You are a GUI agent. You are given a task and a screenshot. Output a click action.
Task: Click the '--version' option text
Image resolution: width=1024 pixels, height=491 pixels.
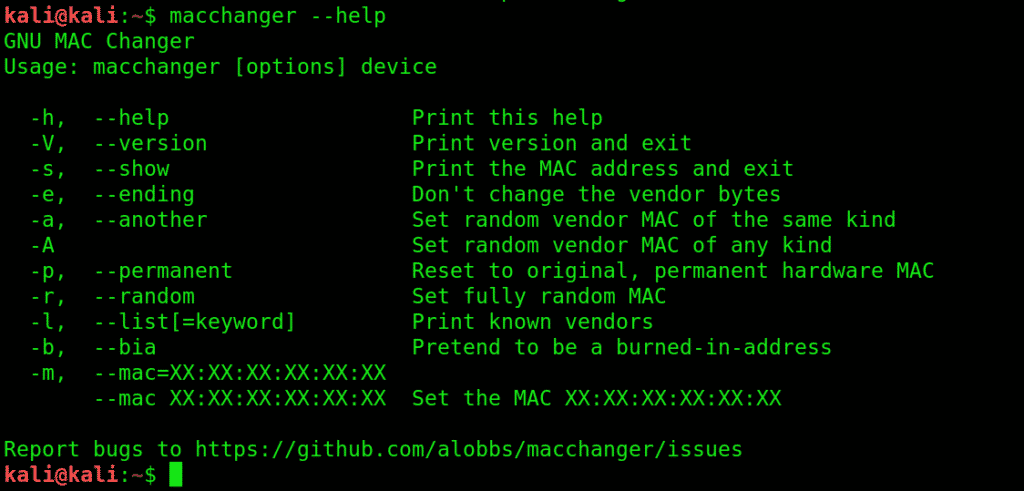(150, 143)
